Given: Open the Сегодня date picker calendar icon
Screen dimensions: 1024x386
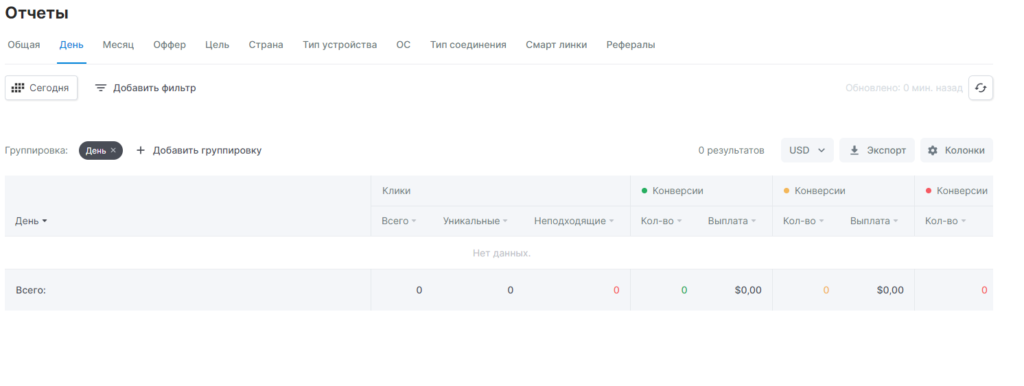Looking at the screenshot, I should [x=18, y=88].
